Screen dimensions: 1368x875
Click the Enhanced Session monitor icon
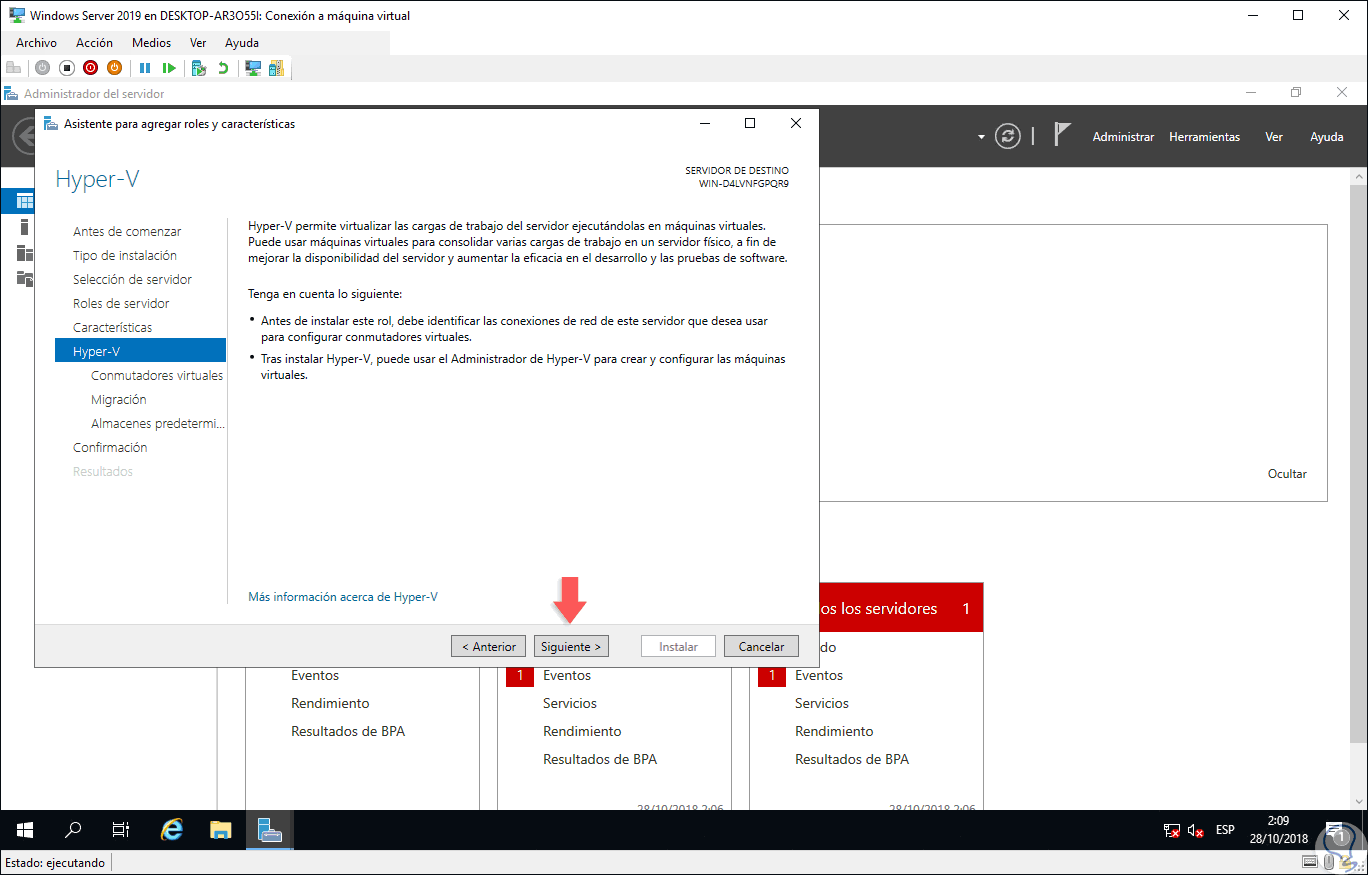tap(253, 68)
